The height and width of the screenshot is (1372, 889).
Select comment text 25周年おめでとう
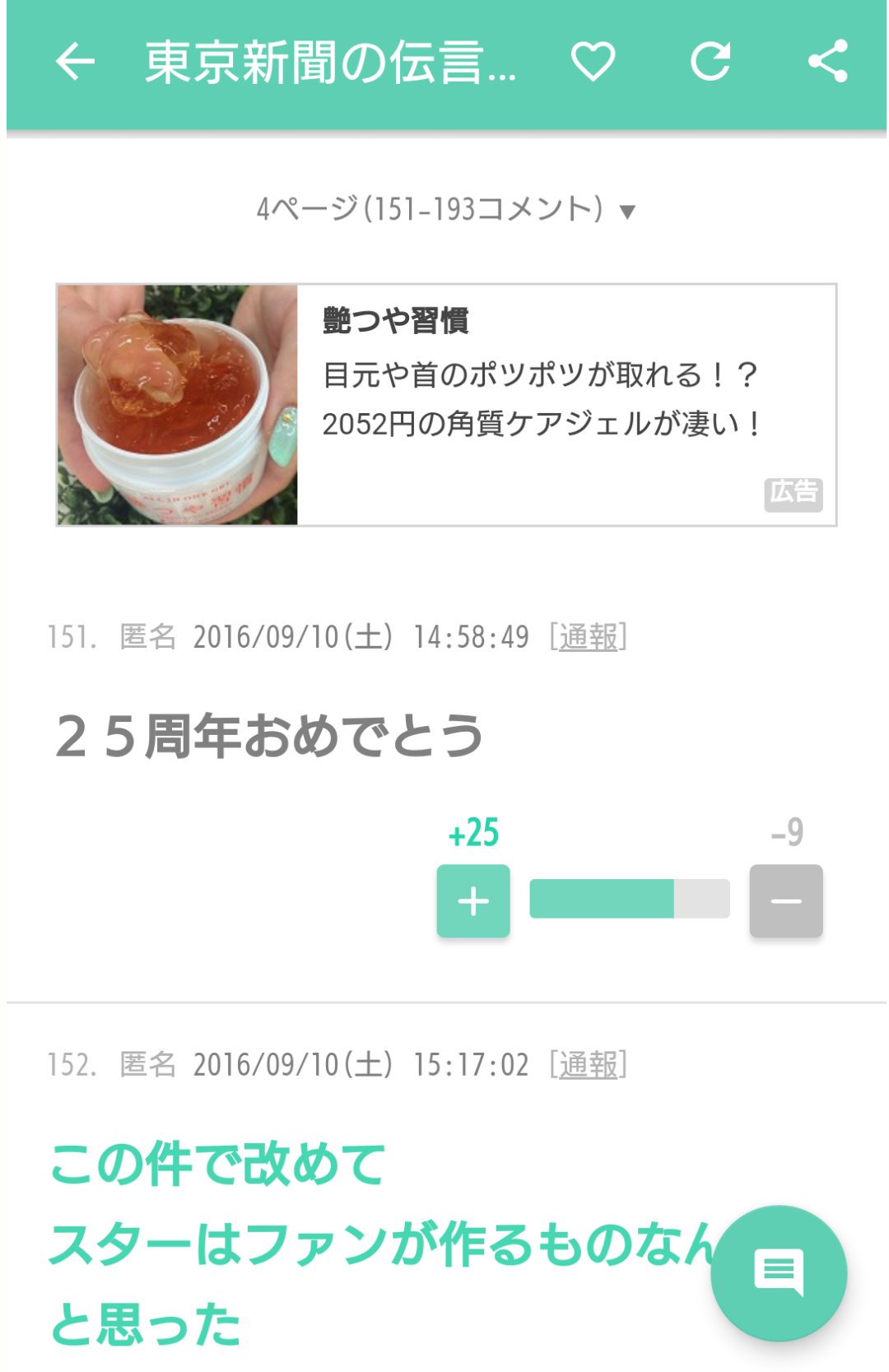click(x=269, y=736)
